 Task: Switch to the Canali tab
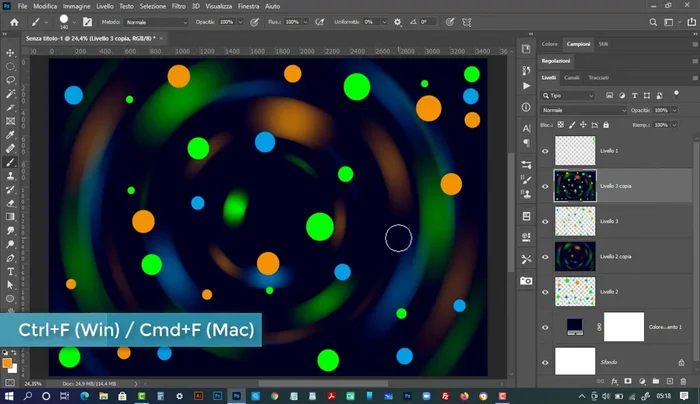coord(572,76)
